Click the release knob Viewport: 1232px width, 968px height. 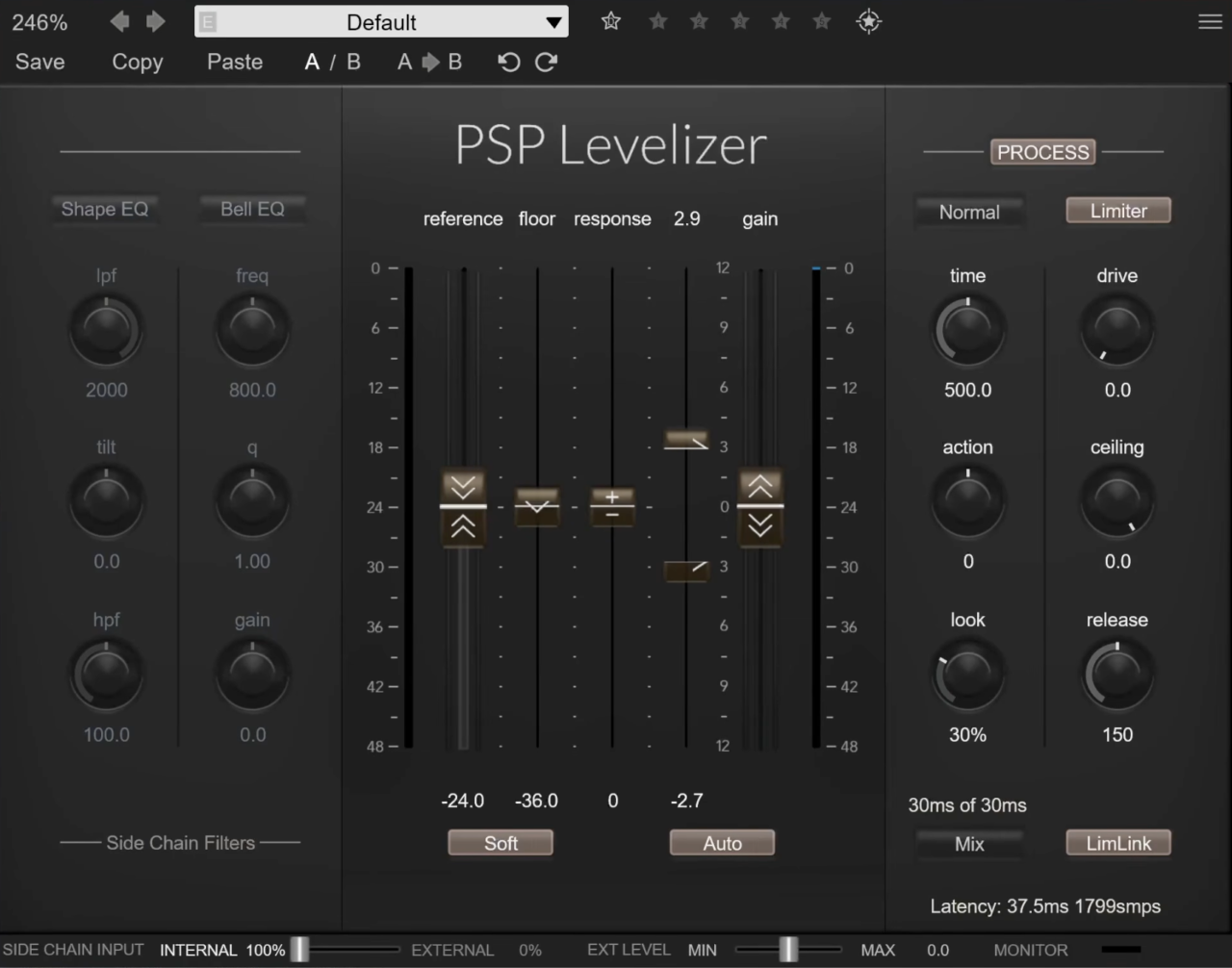1116,675
